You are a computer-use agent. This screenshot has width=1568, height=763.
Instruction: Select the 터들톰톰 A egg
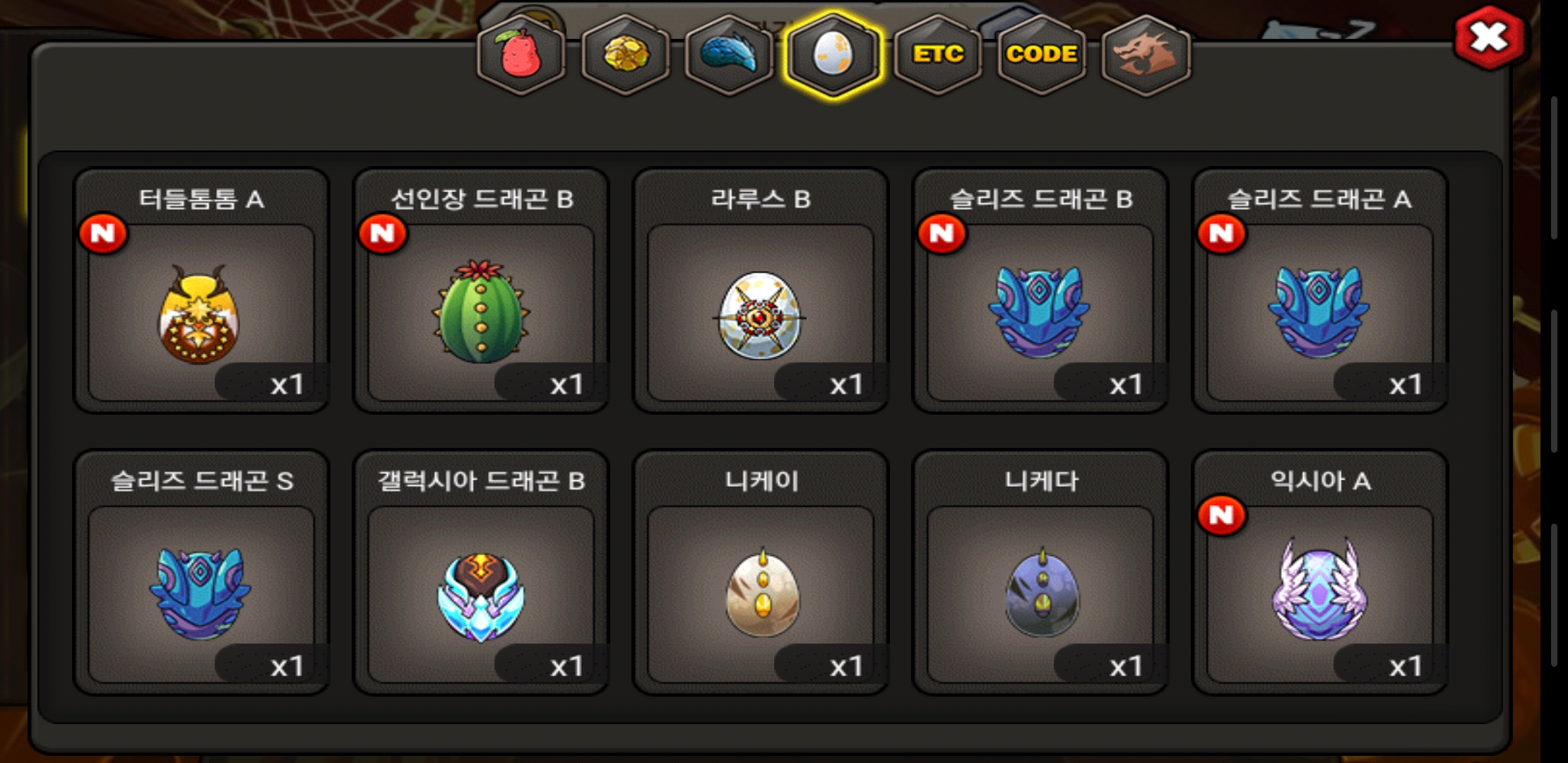coord(201,290)
